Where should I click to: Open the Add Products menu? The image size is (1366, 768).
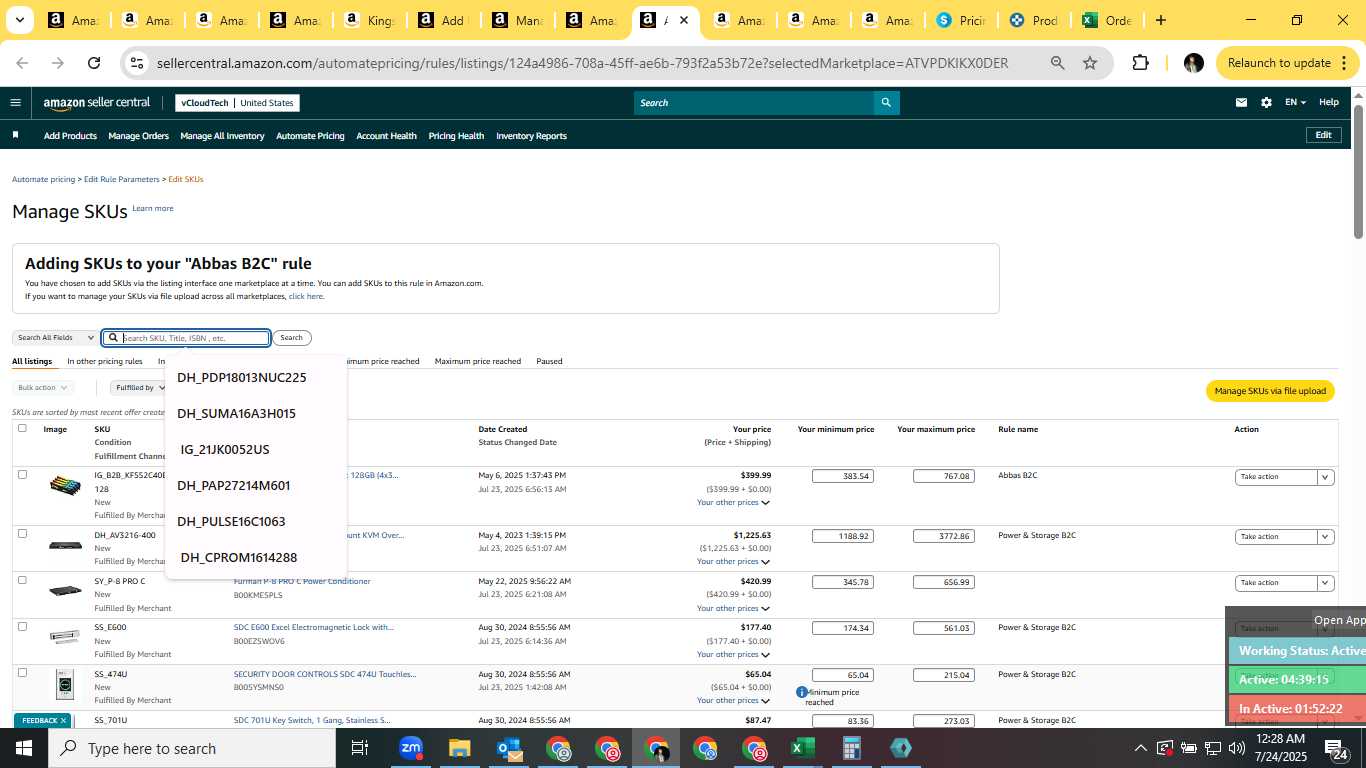coord(70,136)
